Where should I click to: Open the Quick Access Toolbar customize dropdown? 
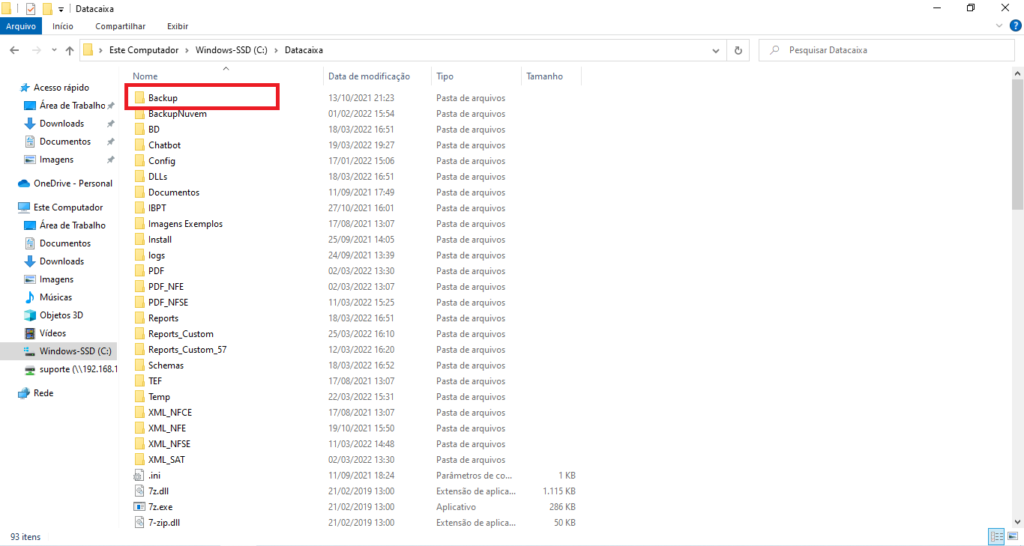click(62, 9)
